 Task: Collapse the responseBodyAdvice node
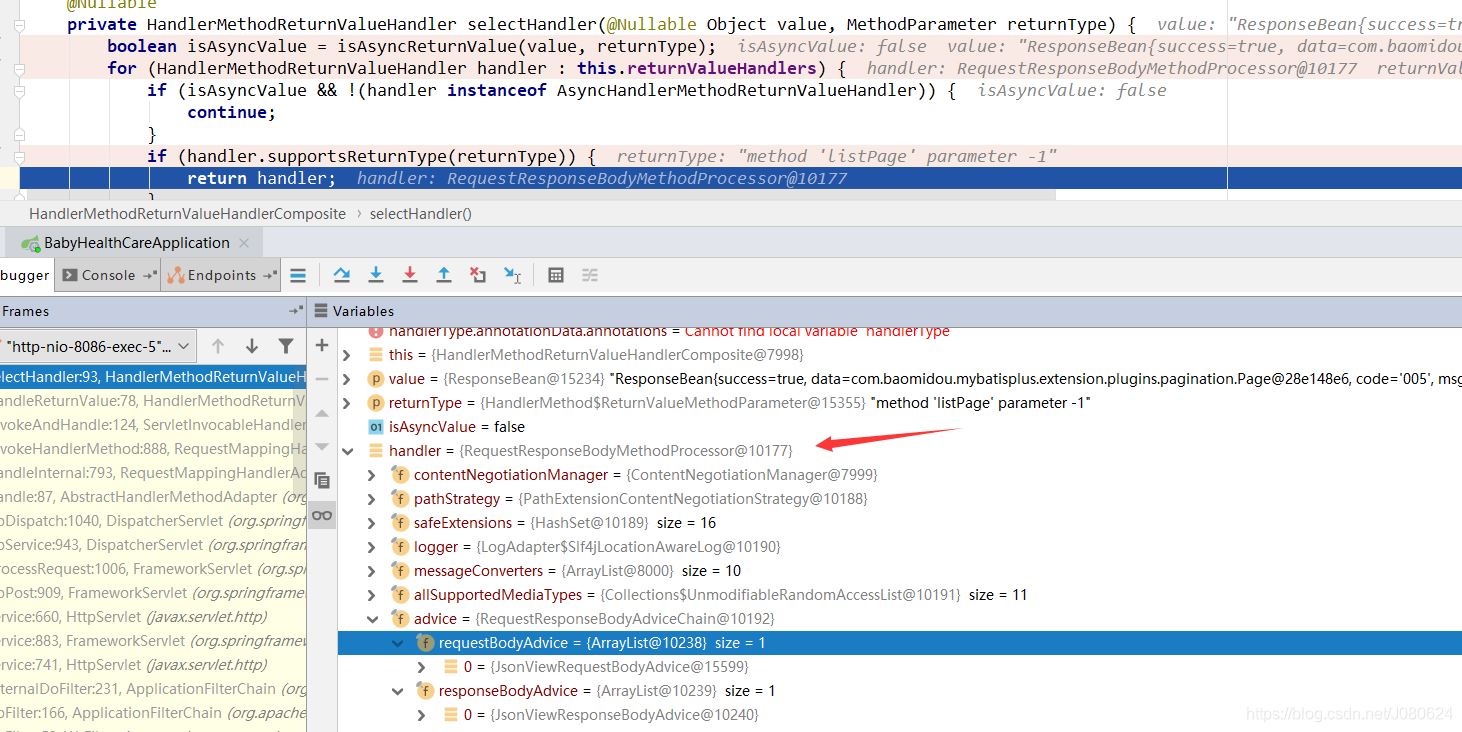pyautogui.click(x=397, y=691)
